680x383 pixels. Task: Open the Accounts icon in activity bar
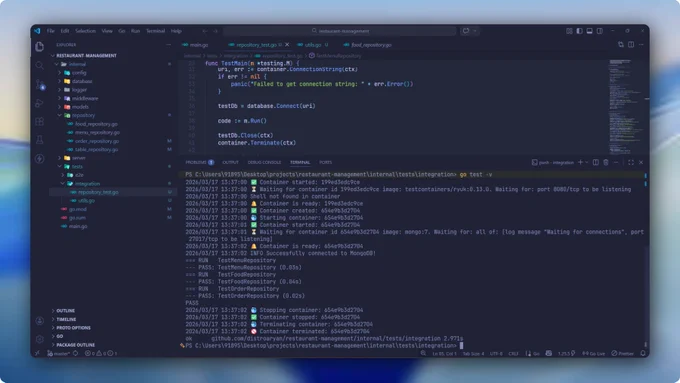39,321
